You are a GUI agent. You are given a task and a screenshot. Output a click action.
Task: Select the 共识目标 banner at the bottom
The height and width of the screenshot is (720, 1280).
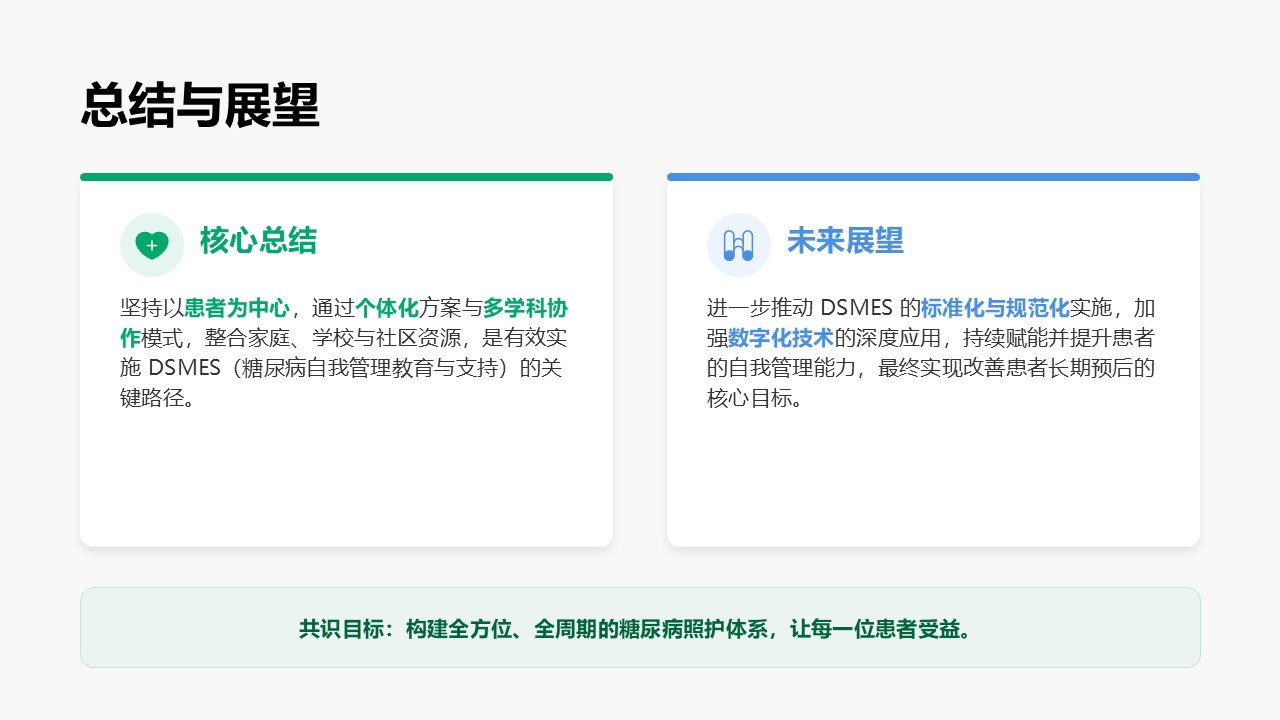pos(640,628)
